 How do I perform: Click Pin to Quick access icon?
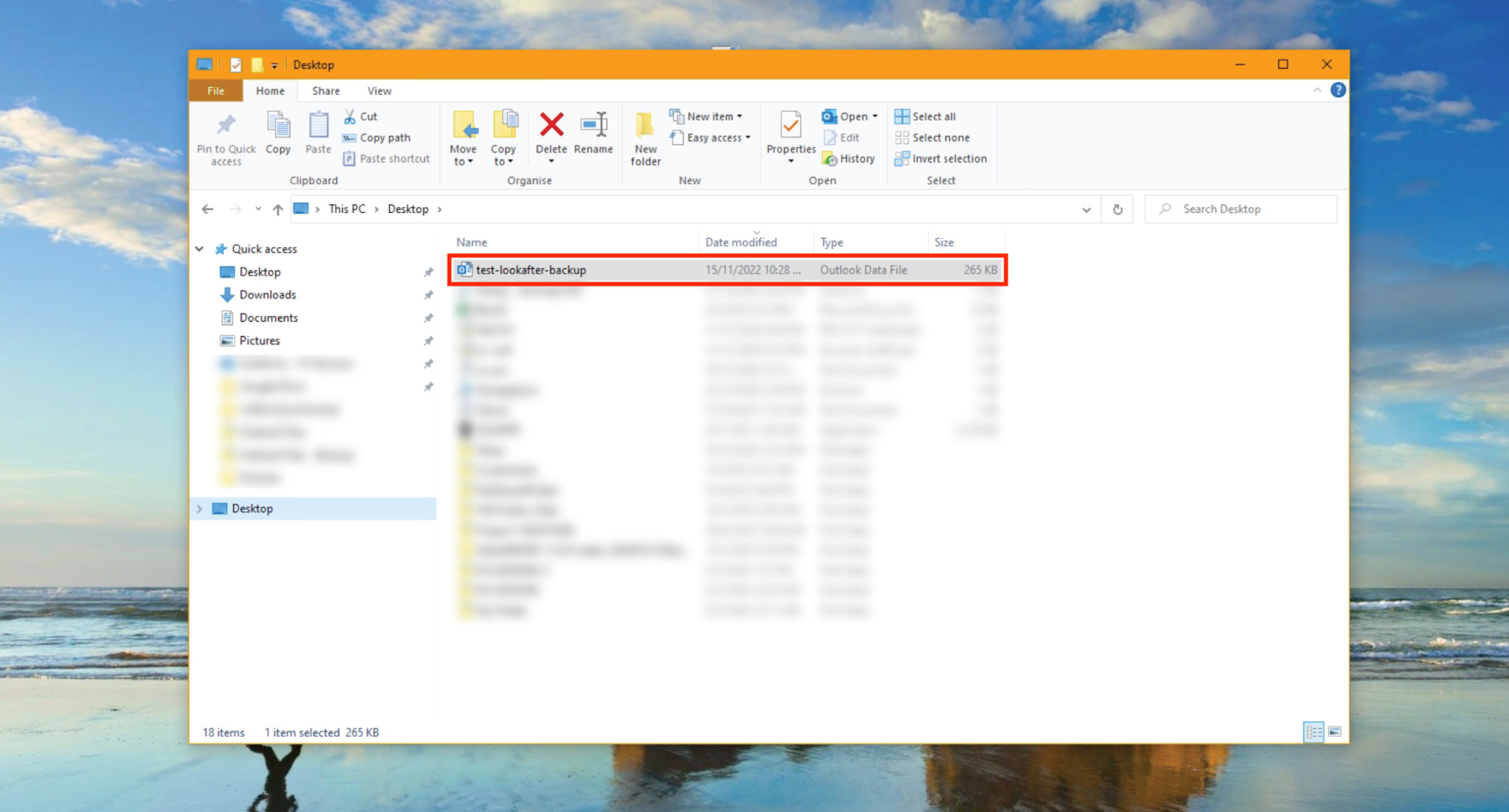point(226,126)
